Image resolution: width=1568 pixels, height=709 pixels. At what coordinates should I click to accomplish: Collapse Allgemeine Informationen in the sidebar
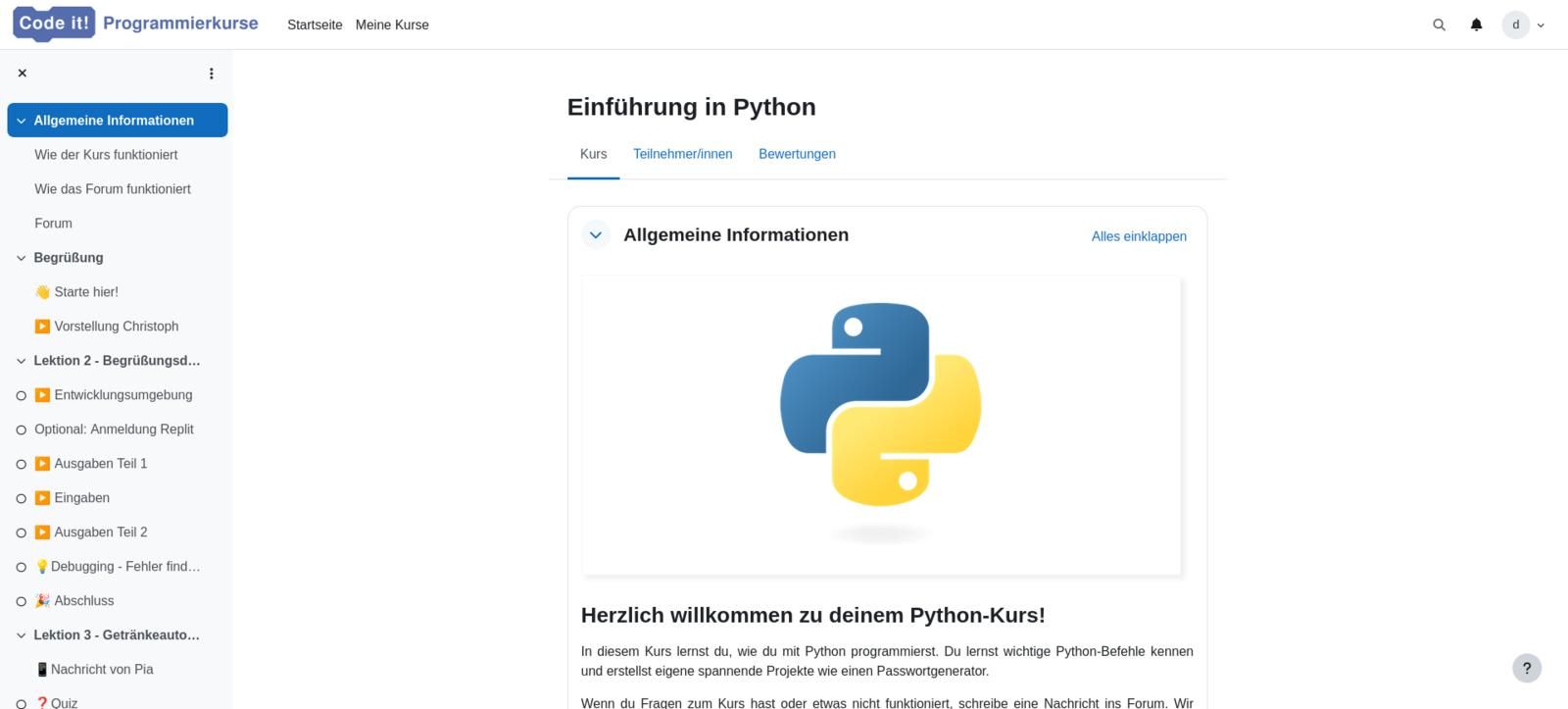tap(21, 121)
